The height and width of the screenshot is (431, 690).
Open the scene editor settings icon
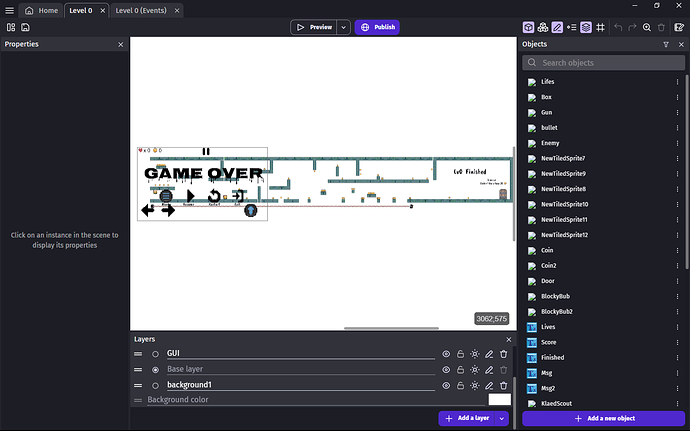(679, 27)
